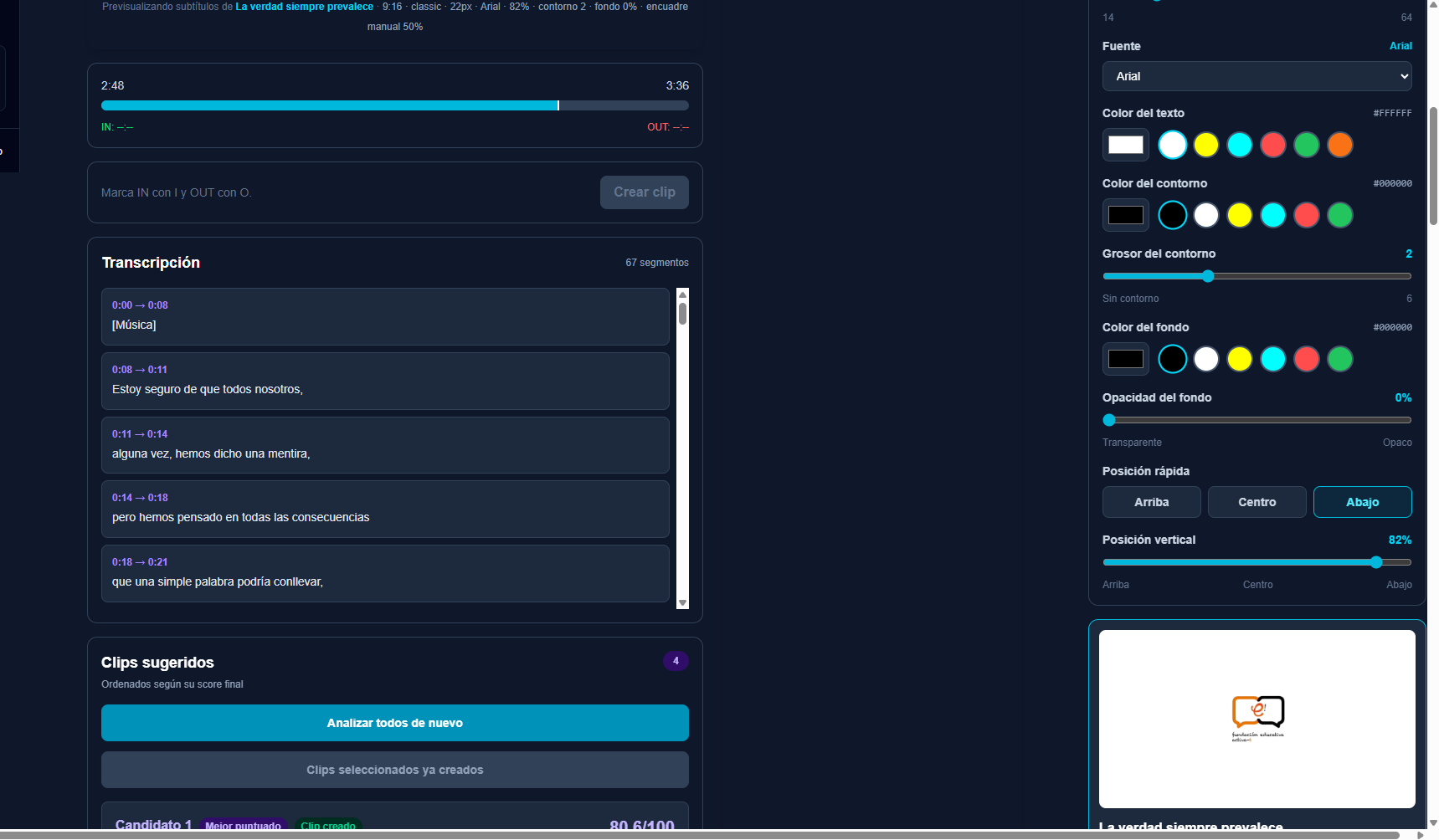Viewport: 1439px width, 840px height.
Task: Set quick position to Centro
Action: click(1257, 502)
